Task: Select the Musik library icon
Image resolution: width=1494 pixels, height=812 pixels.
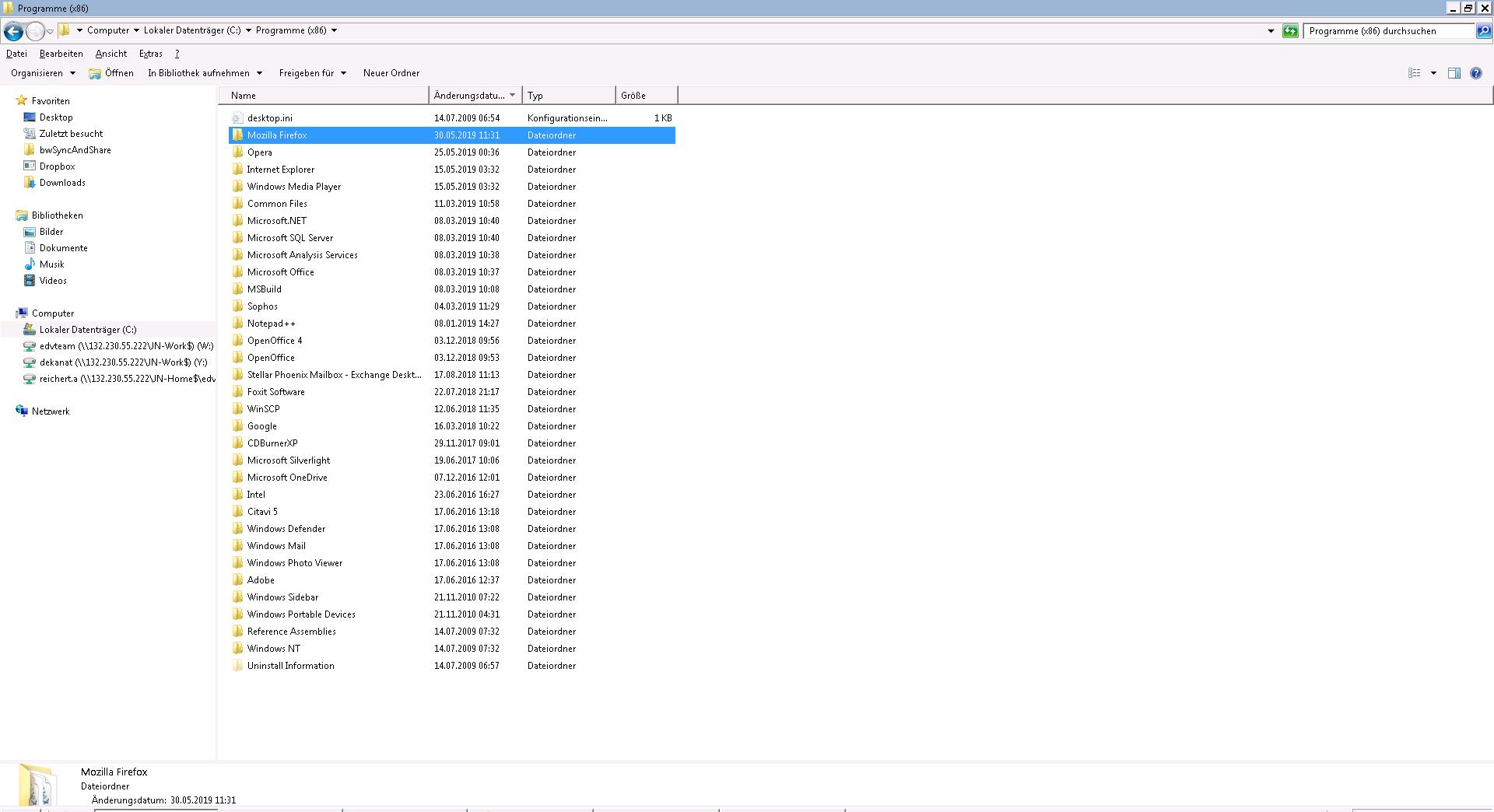Action: point(30,264)
